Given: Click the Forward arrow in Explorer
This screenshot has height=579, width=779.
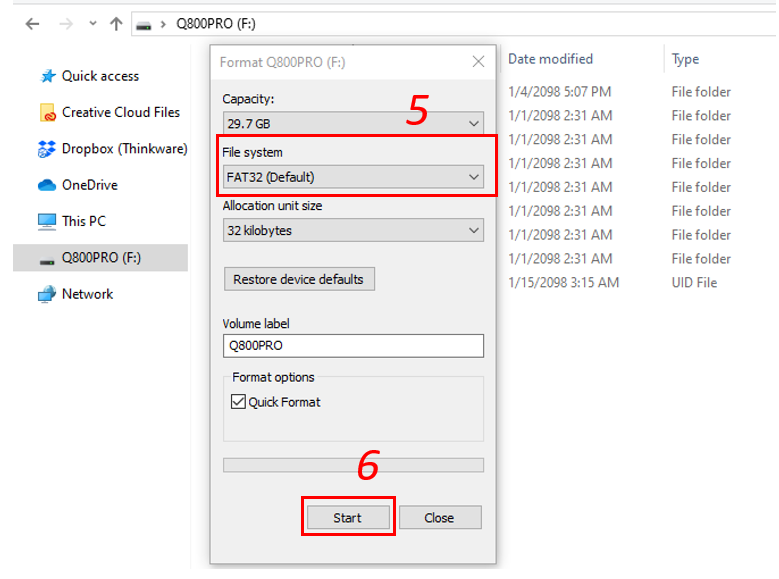Looking at the screenshot, I should 66,23.
